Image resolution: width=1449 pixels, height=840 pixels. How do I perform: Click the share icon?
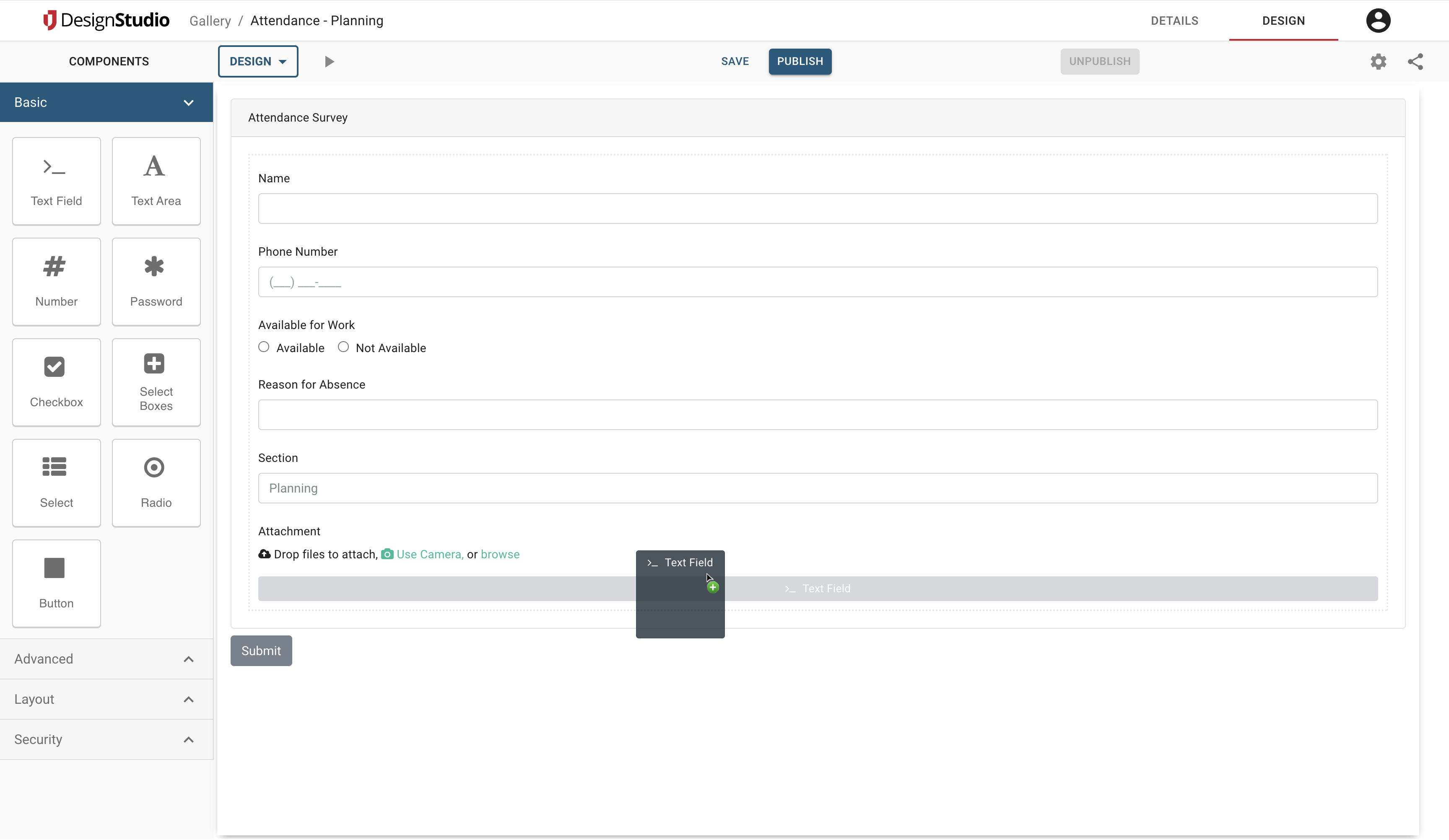click(1415, 62)
